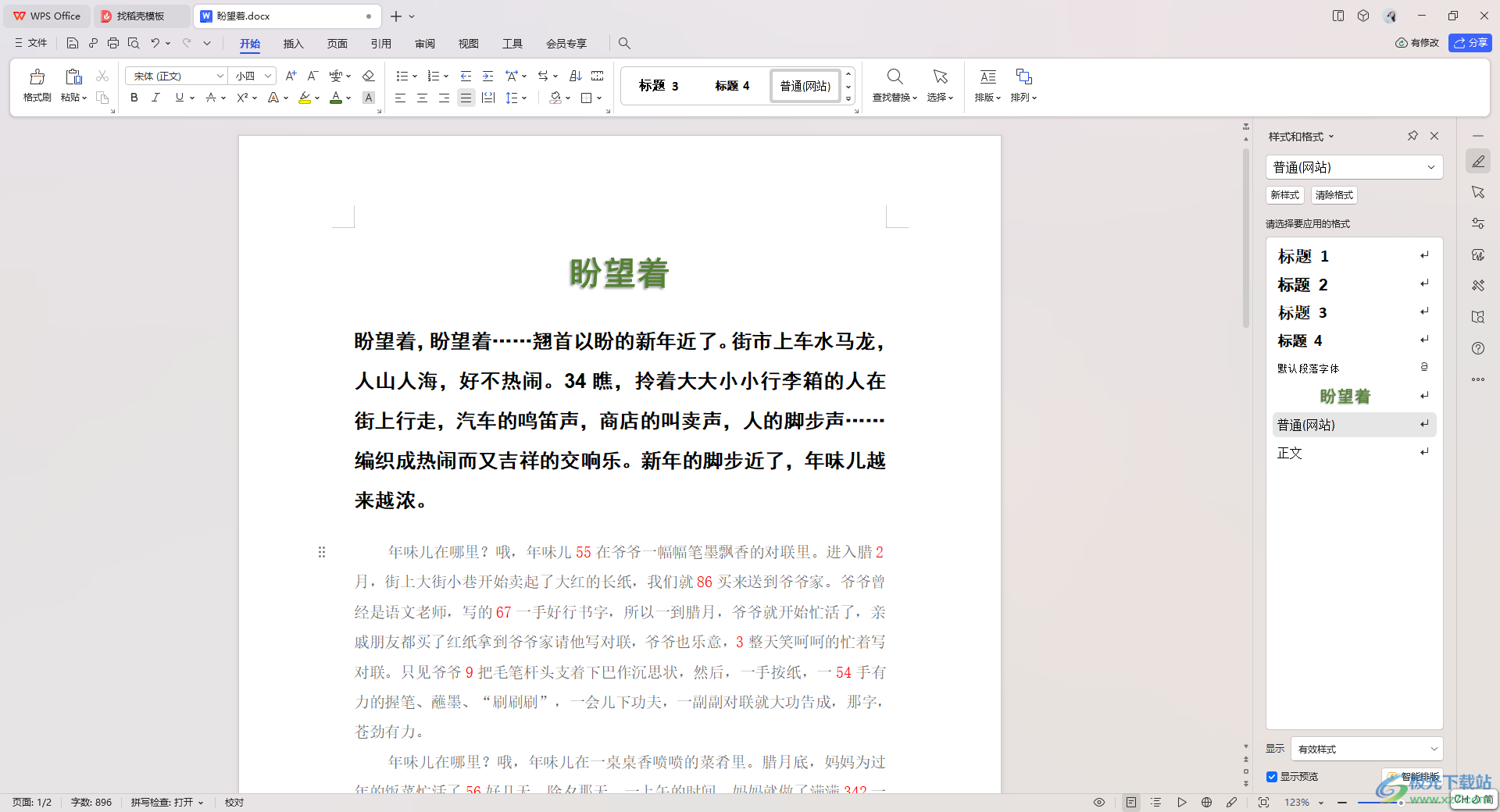Open the font name dropdown 宋体 (正文)

tap(220, 76)
